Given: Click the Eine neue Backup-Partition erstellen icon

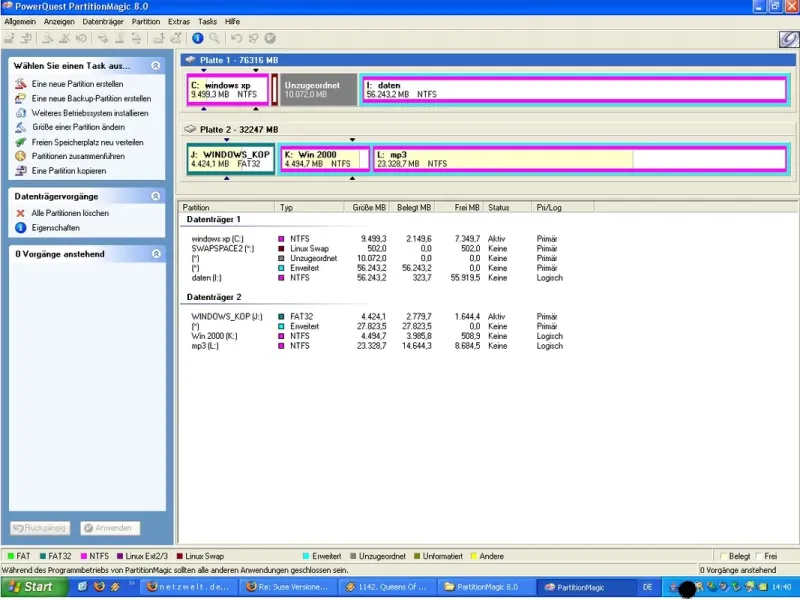Looking at the screenshot, I should coord(21,99).
